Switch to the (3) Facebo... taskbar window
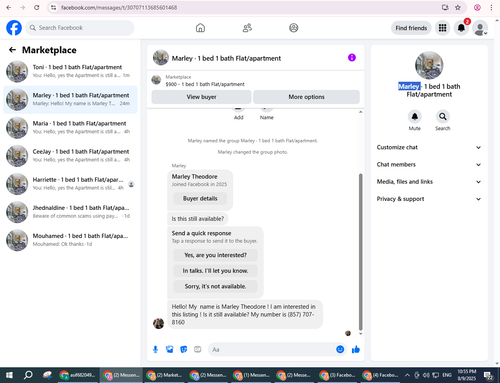The width and height of the screenshot is (500, 383). pyautogui.click(x=338, y=375)
